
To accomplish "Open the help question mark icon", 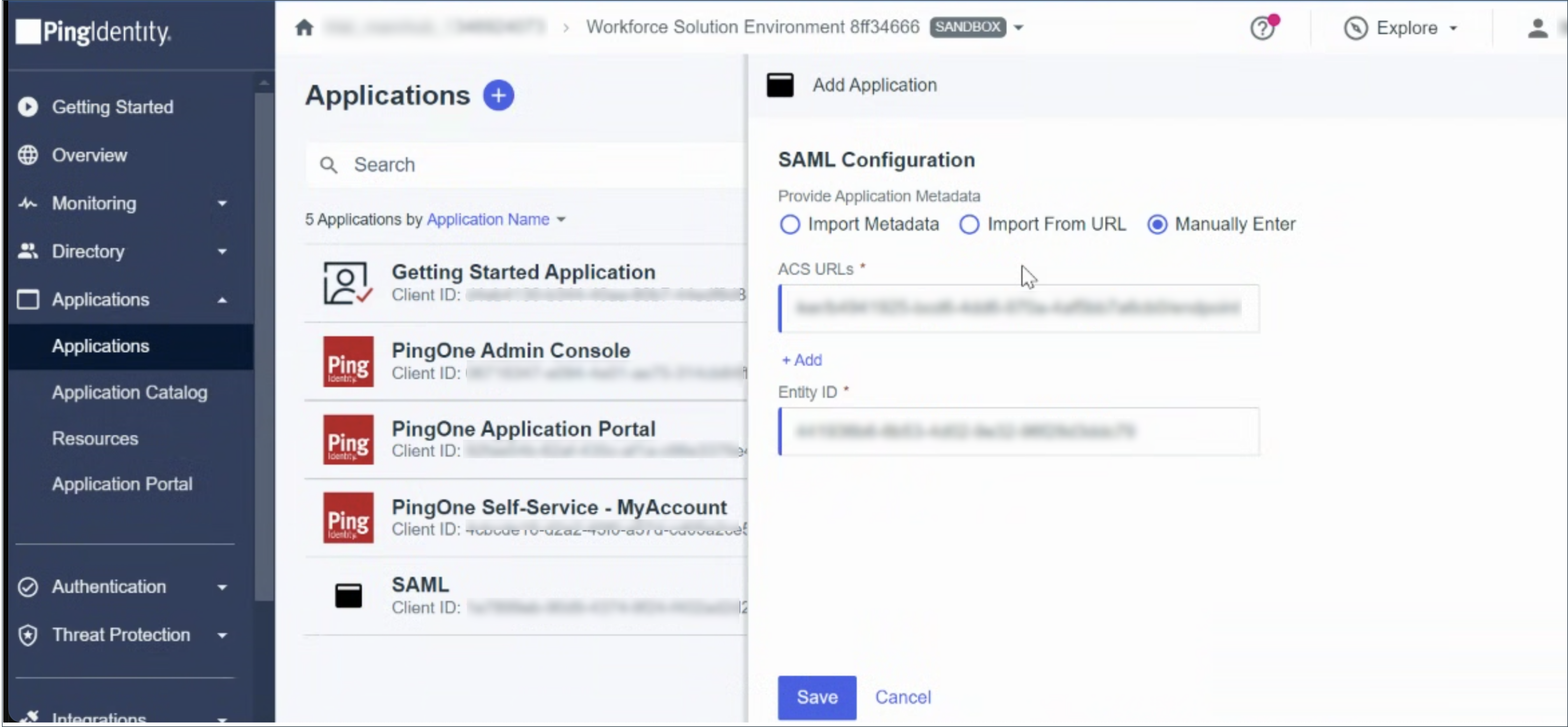I will click(x=1262, y=28).
